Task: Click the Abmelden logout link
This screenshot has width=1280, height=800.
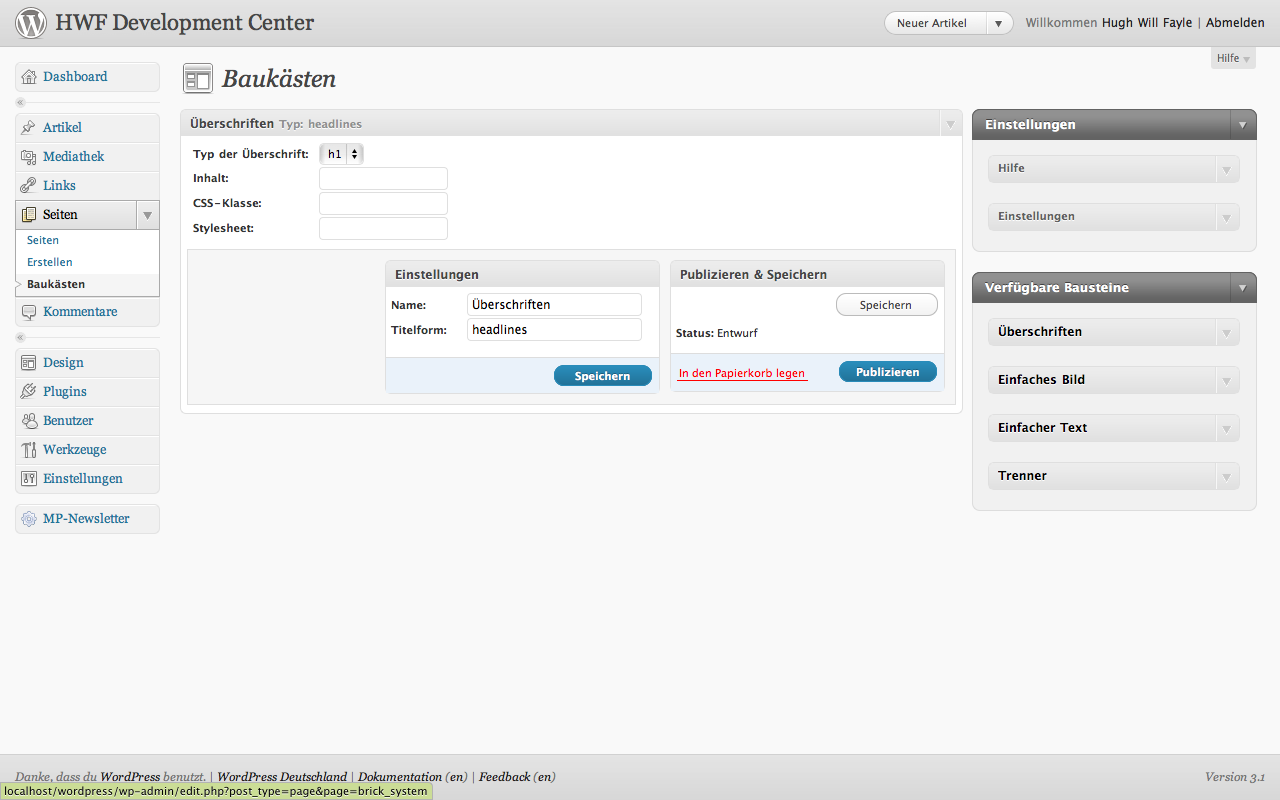Action: (1235, 23)
